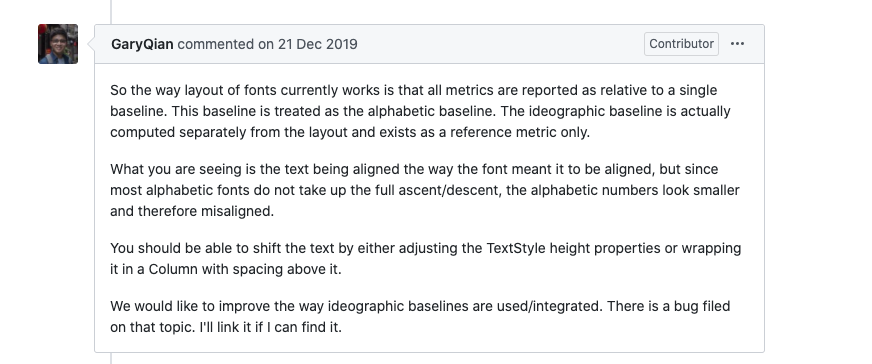Click GaryQian's profile avatar picture
872x364 pixels.
coord(58,44)
